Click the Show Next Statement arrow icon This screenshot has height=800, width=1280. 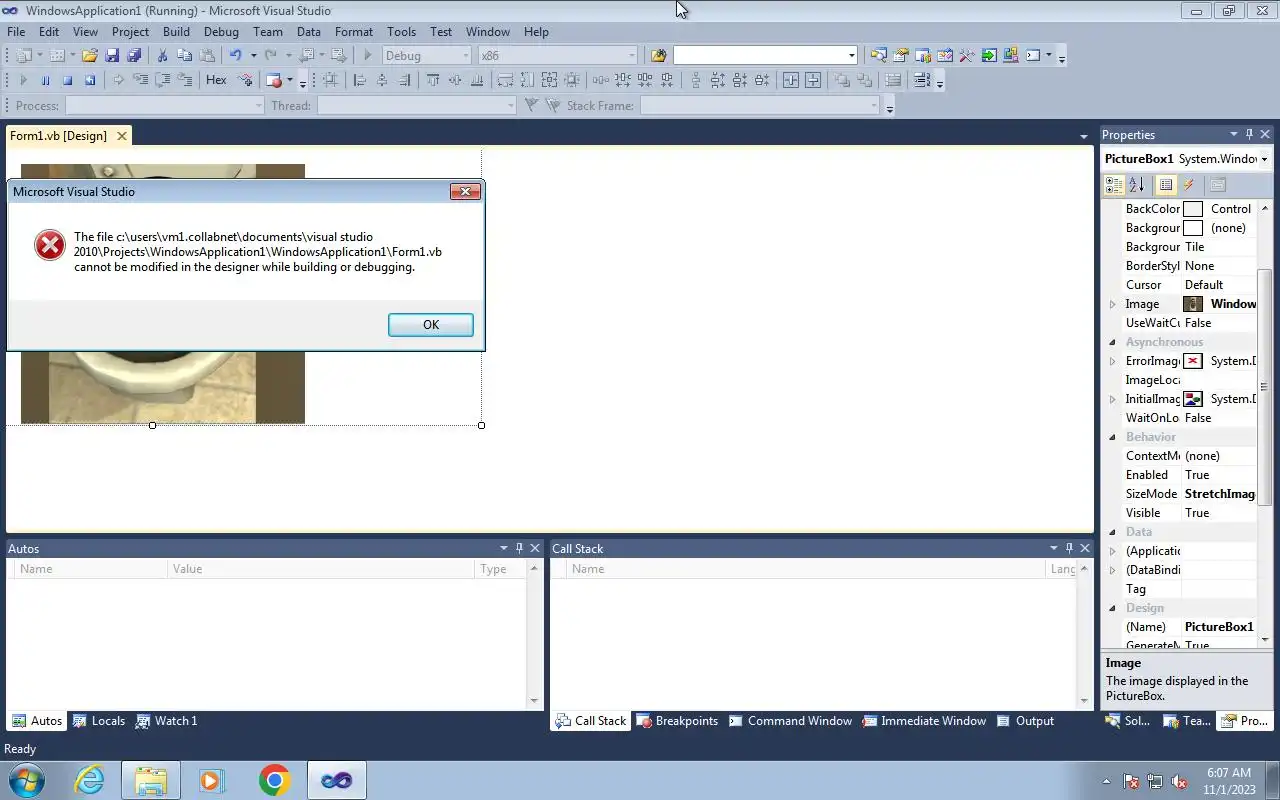(118, 80)
